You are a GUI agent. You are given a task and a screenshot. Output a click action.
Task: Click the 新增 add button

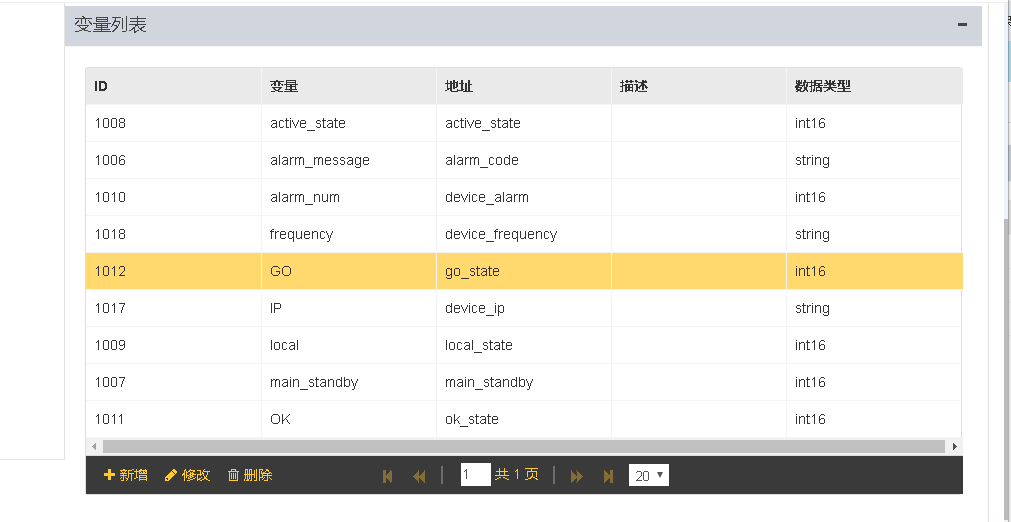(x=126, y=476)
